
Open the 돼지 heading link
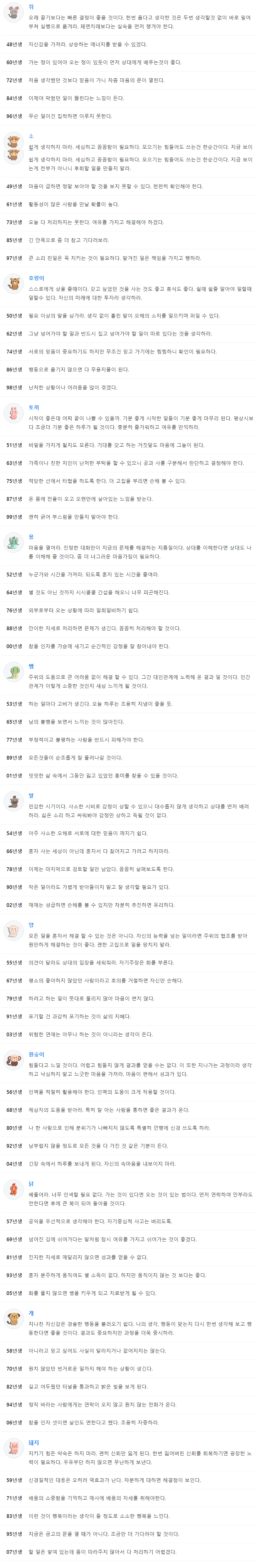33,1443
